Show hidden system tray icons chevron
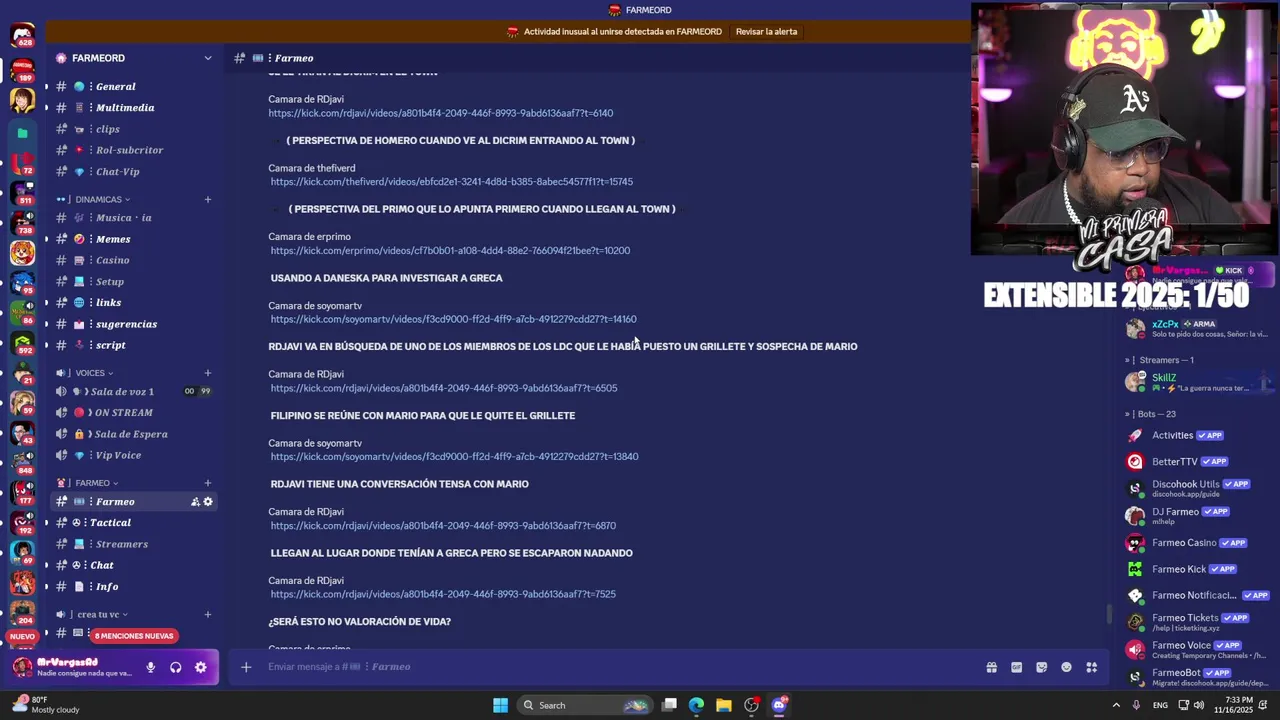 (1116, 705)
